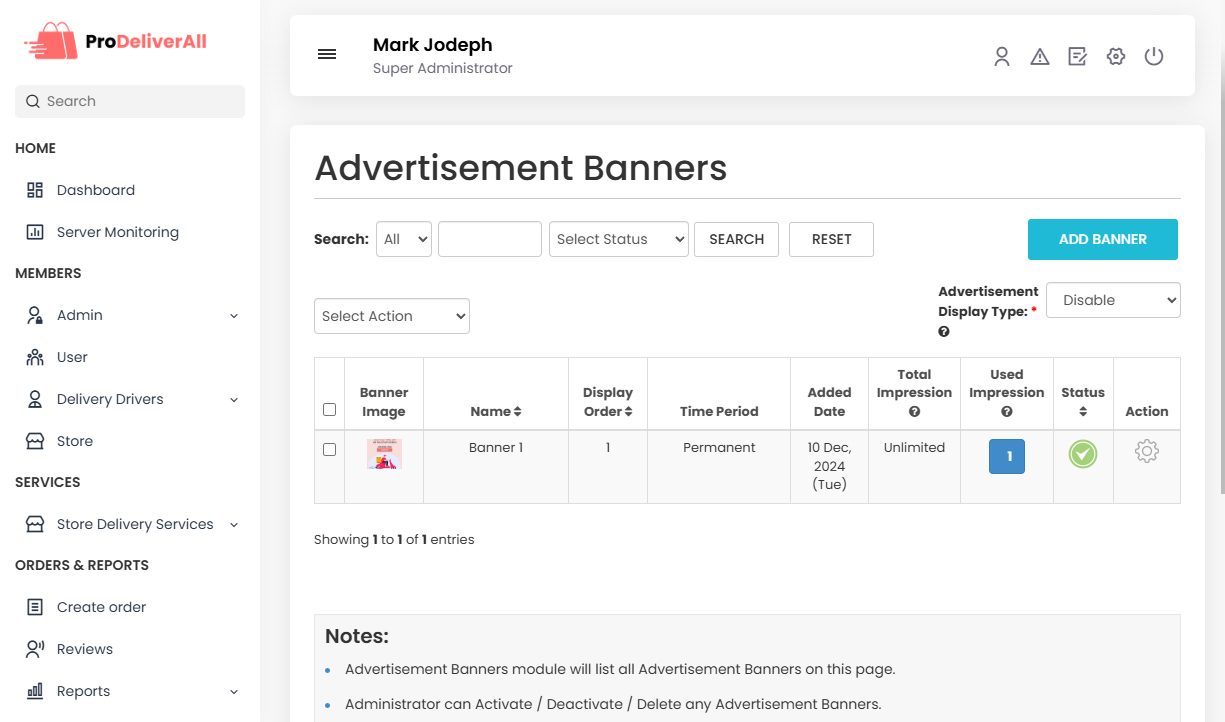Sort by Status column arrows

[1083, 412]
